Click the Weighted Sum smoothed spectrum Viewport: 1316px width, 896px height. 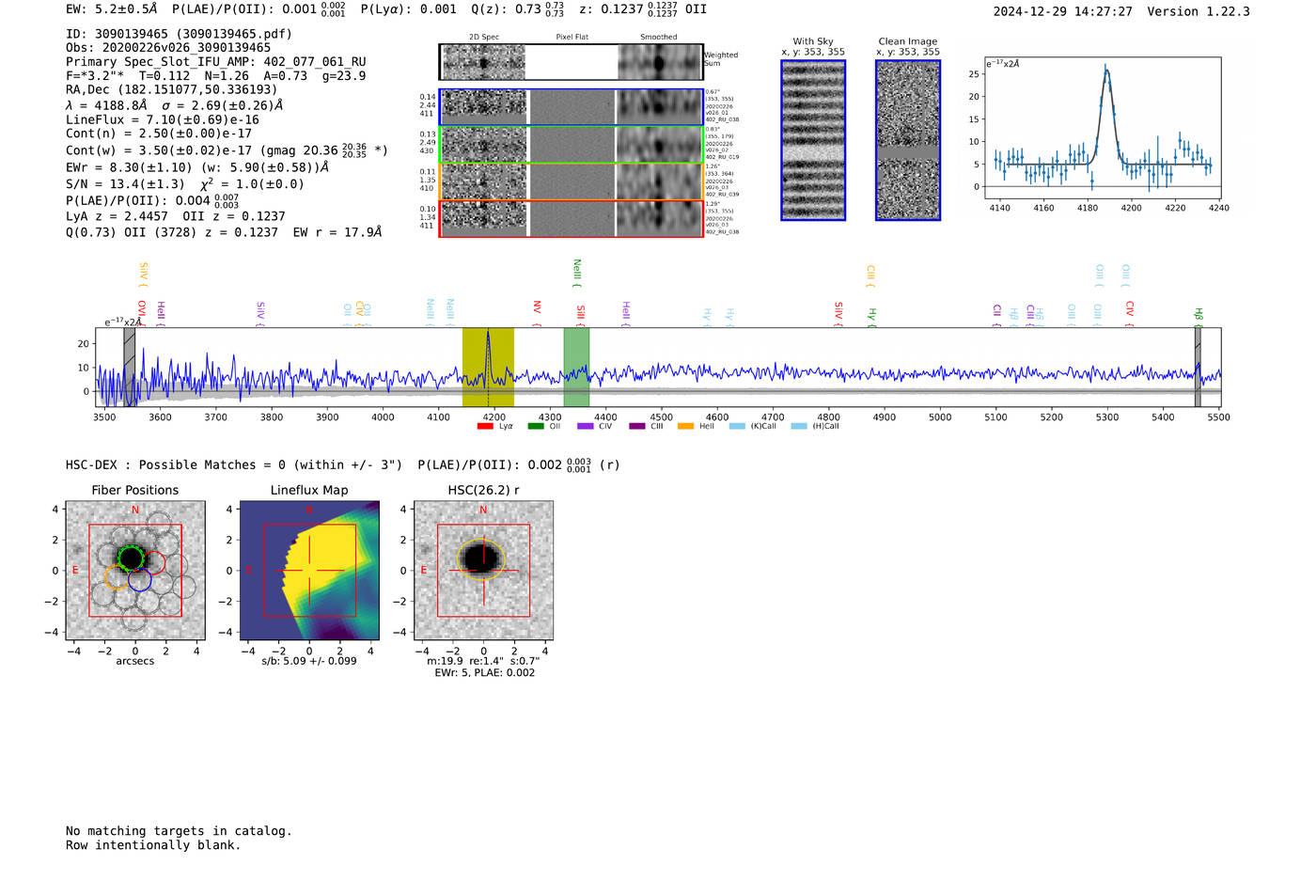pyautogui.click(x=659, y=62)
